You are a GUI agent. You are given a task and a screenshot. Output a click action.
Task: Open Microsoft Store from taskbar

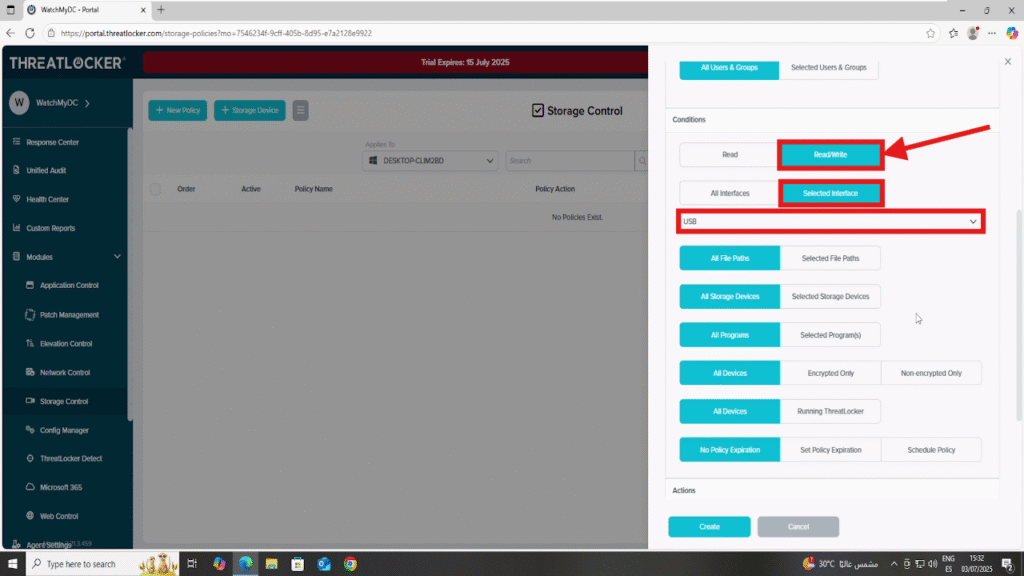(298, 564)
